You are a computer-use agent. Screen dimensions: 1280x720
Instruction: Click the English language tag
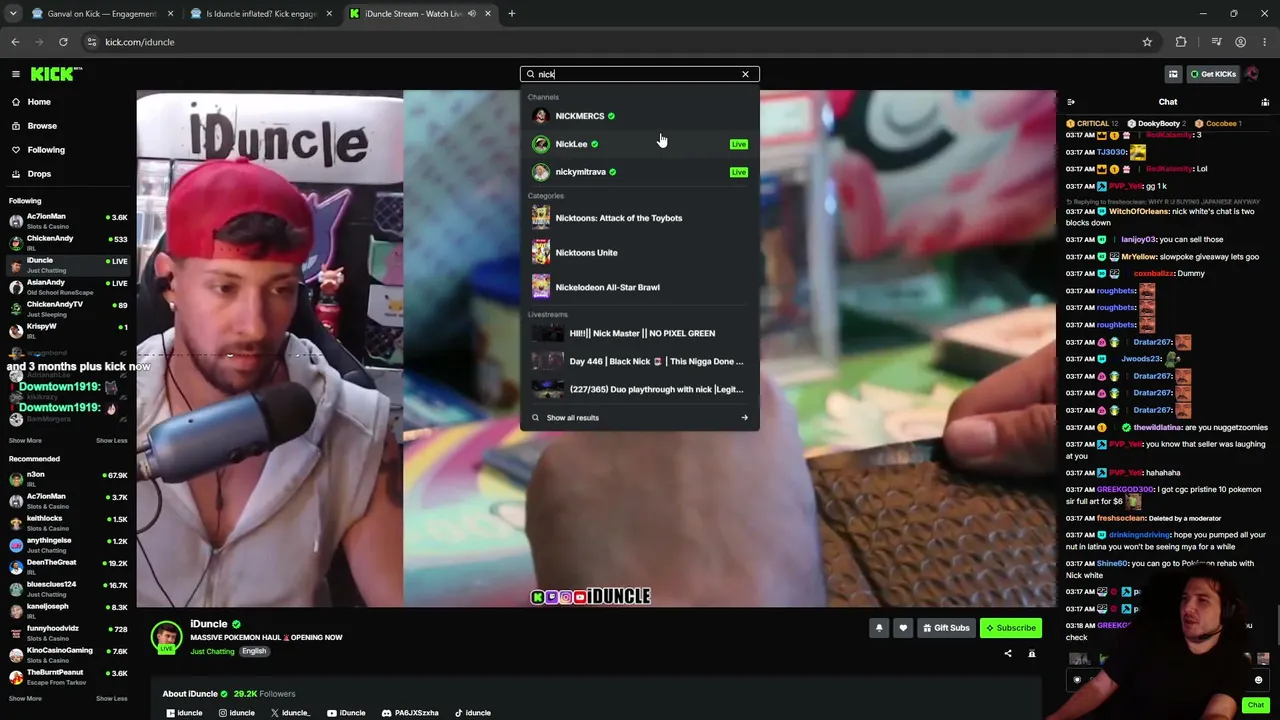coord(254,652)
